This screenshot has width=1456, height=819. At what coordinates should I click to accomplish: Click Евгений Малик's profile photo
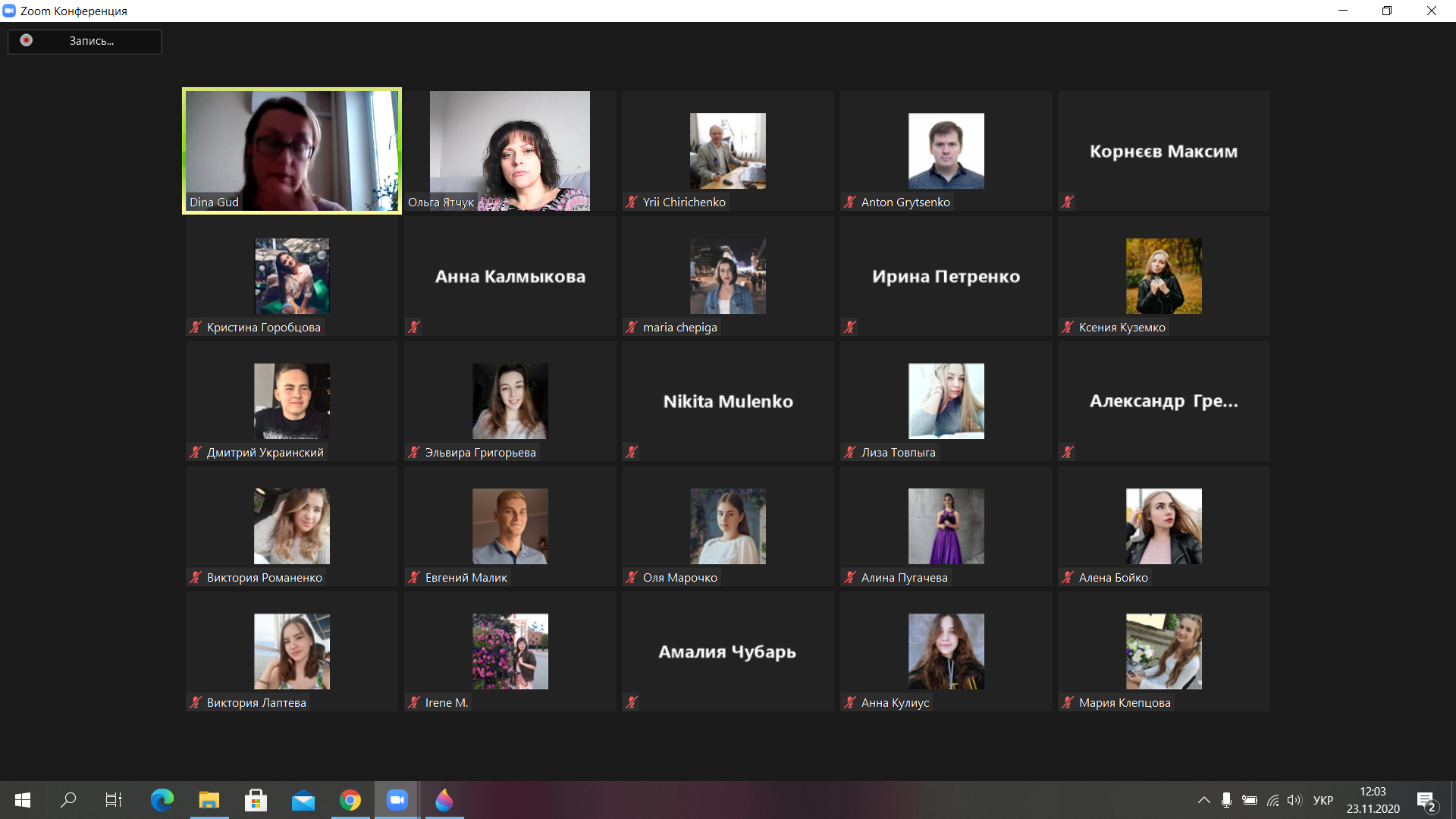510,526
